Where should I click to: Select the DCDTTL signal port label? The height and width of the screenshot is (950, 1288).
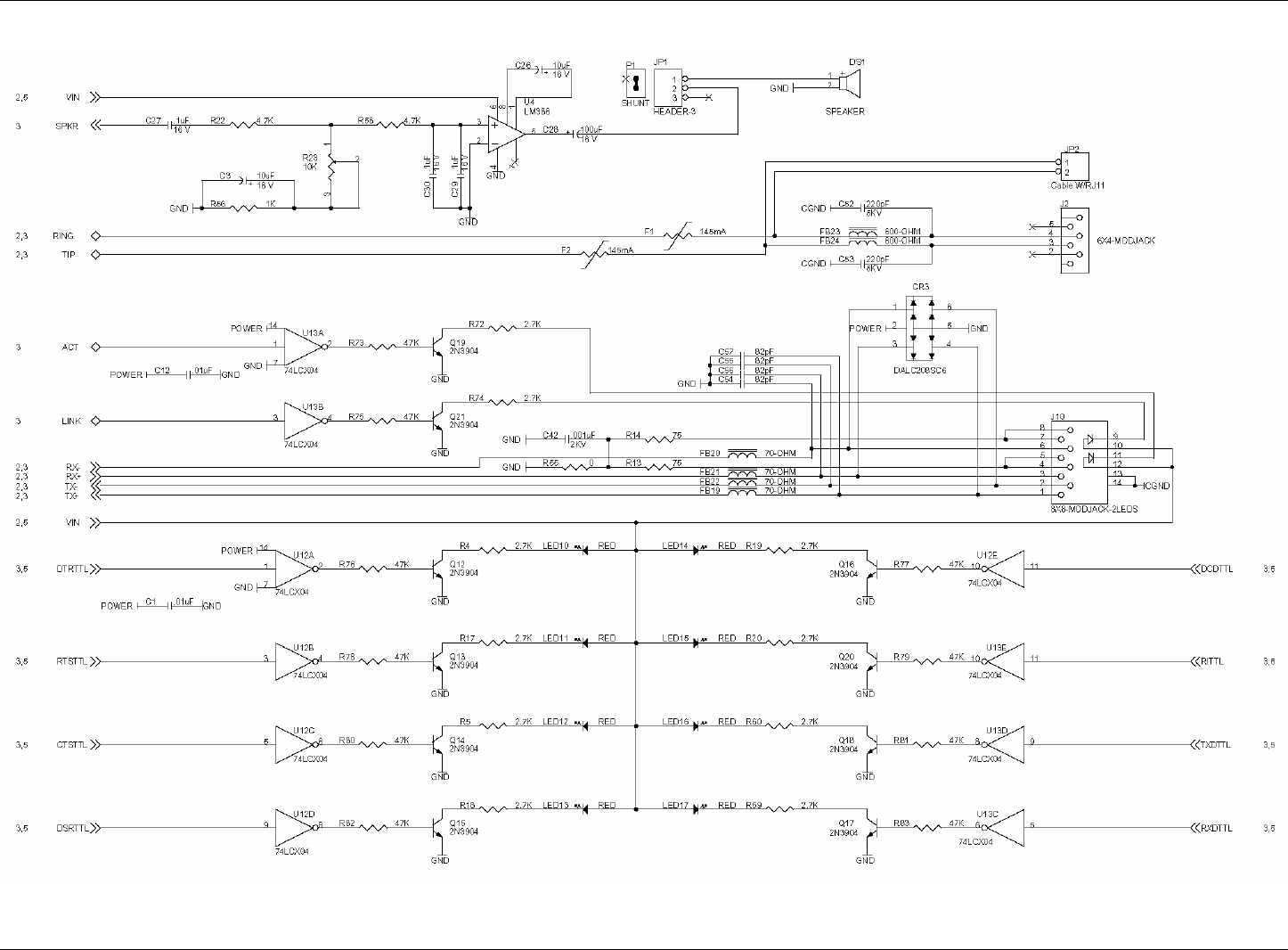pyautogui.click(x=1216, y=569)
